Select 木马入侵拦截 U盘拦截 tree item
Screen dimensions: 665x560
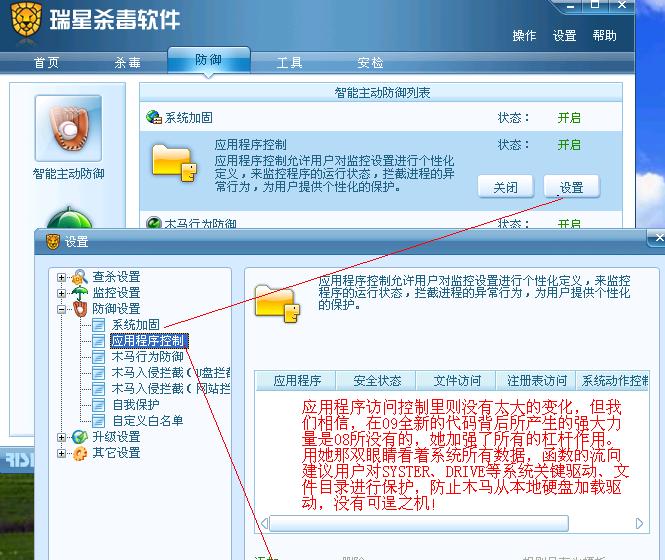pos(171,373)
